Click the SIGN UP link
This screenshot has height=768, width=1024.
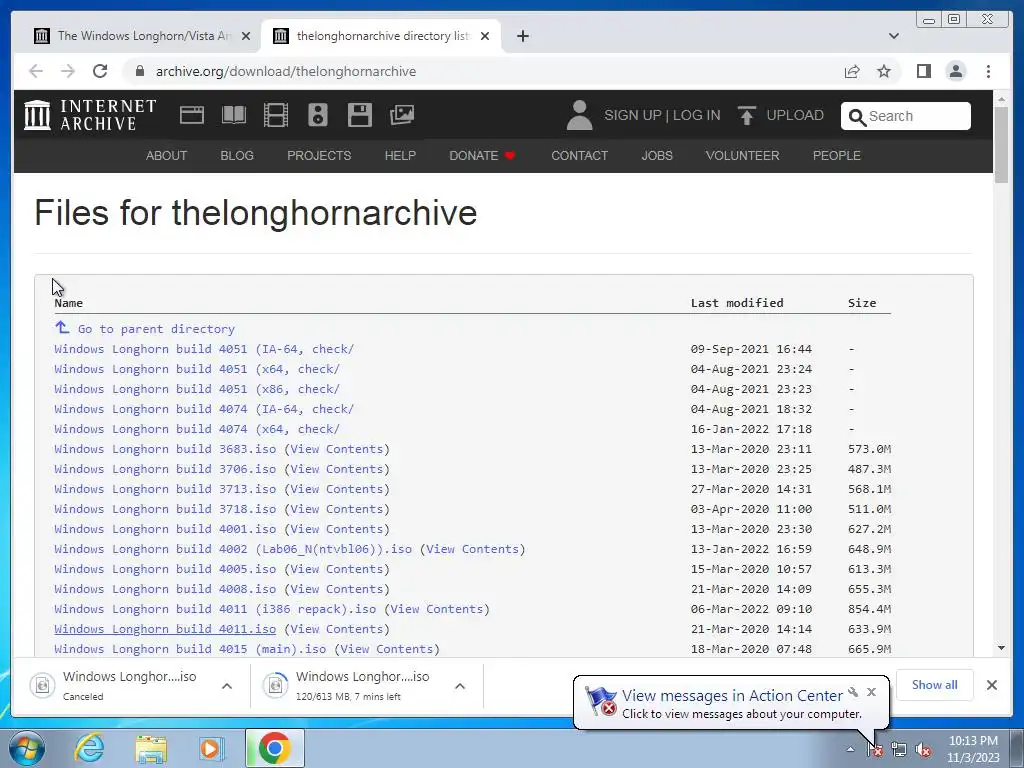(633, 115)
